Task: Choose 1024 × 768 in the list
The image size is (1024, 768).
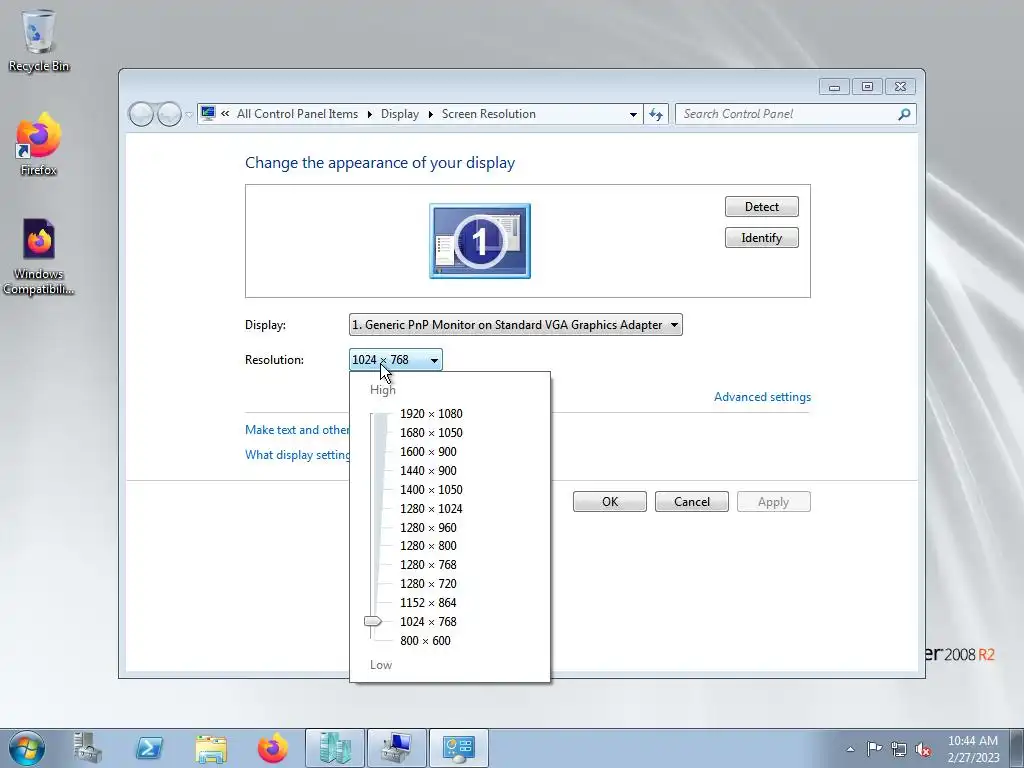Action: click(428, 621)
